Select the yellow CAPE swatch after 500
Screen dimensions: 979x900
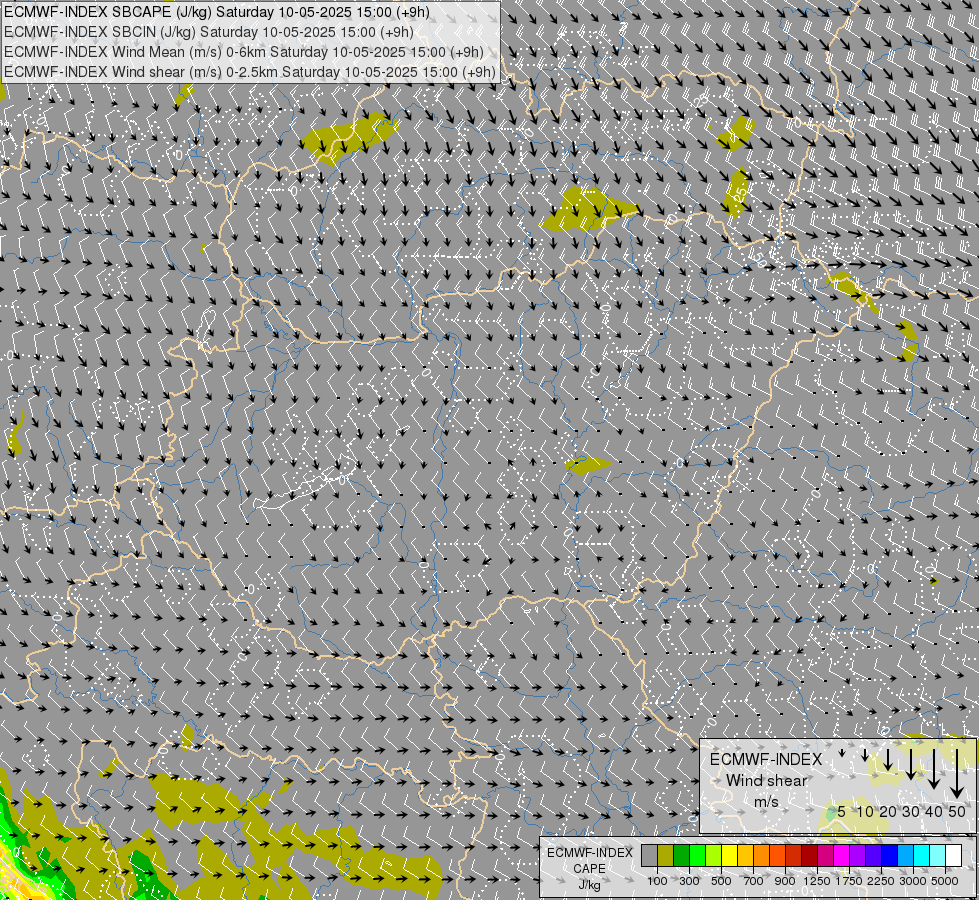pos(730,856)
